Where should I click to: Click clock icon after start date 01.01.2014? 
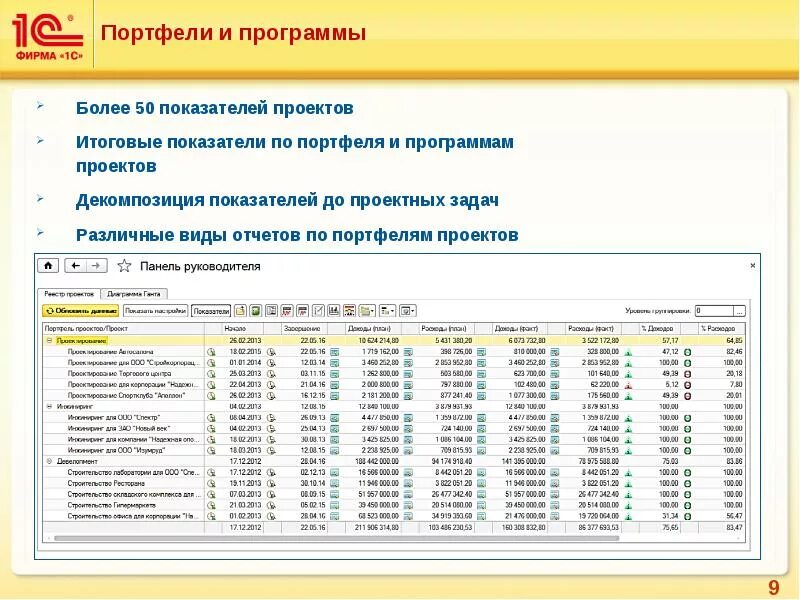[x=271, y=363]
